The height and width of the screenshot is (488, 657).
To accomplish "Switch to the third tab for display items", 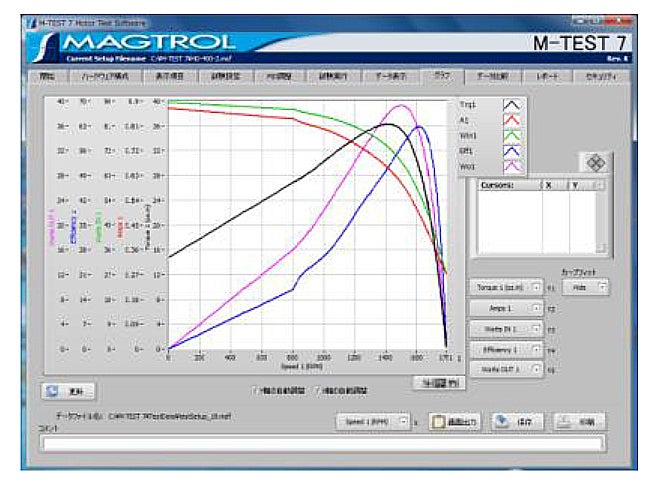I will tap(170, 77).
